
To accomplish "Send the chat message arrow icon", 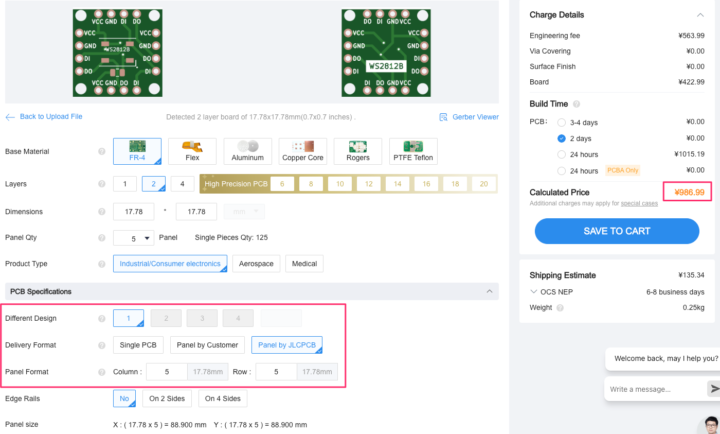I will pyautogui.click(x=713, y=388).
